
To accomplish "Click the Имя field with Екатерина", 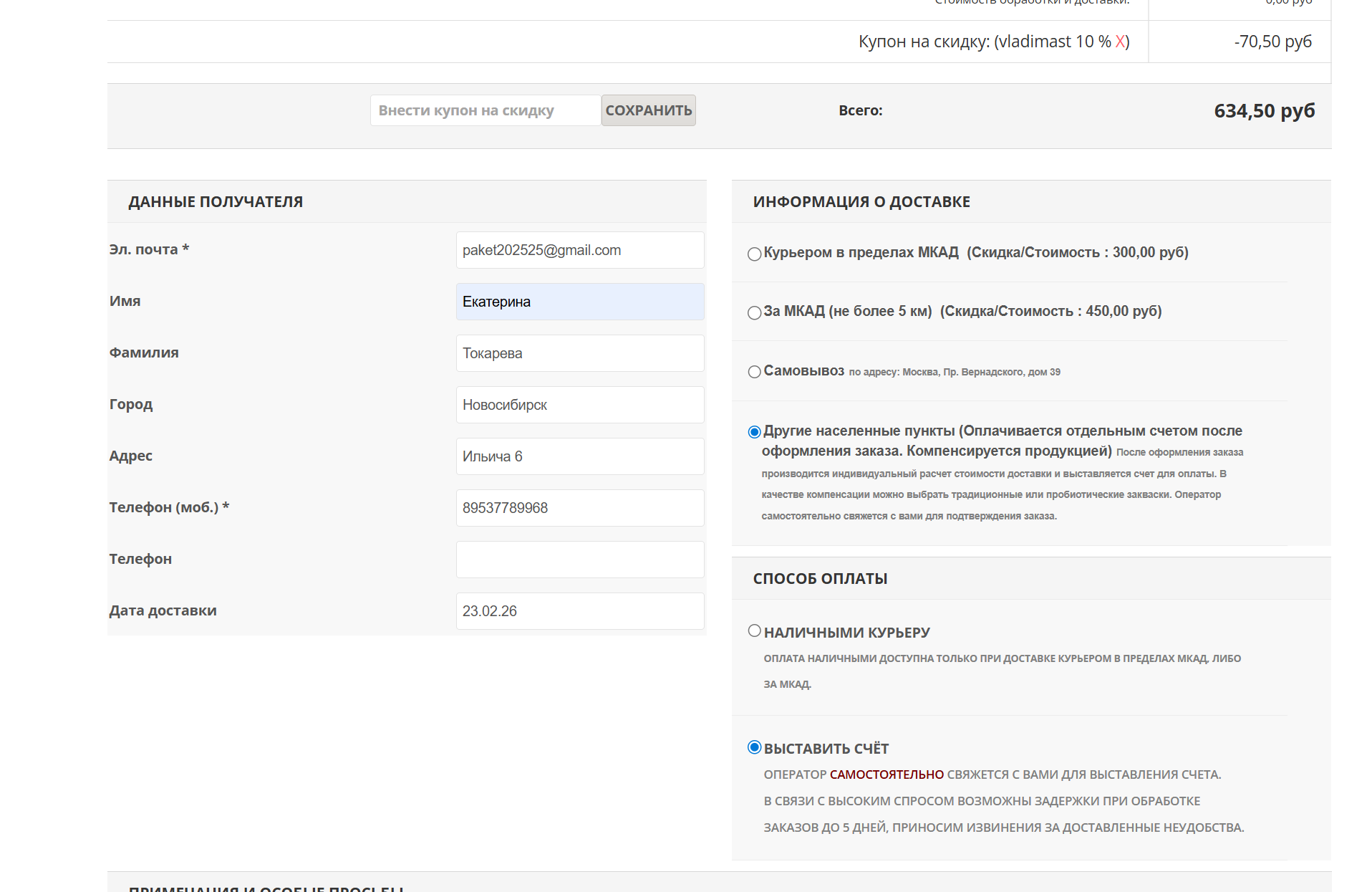I will (x=579, y=302).
